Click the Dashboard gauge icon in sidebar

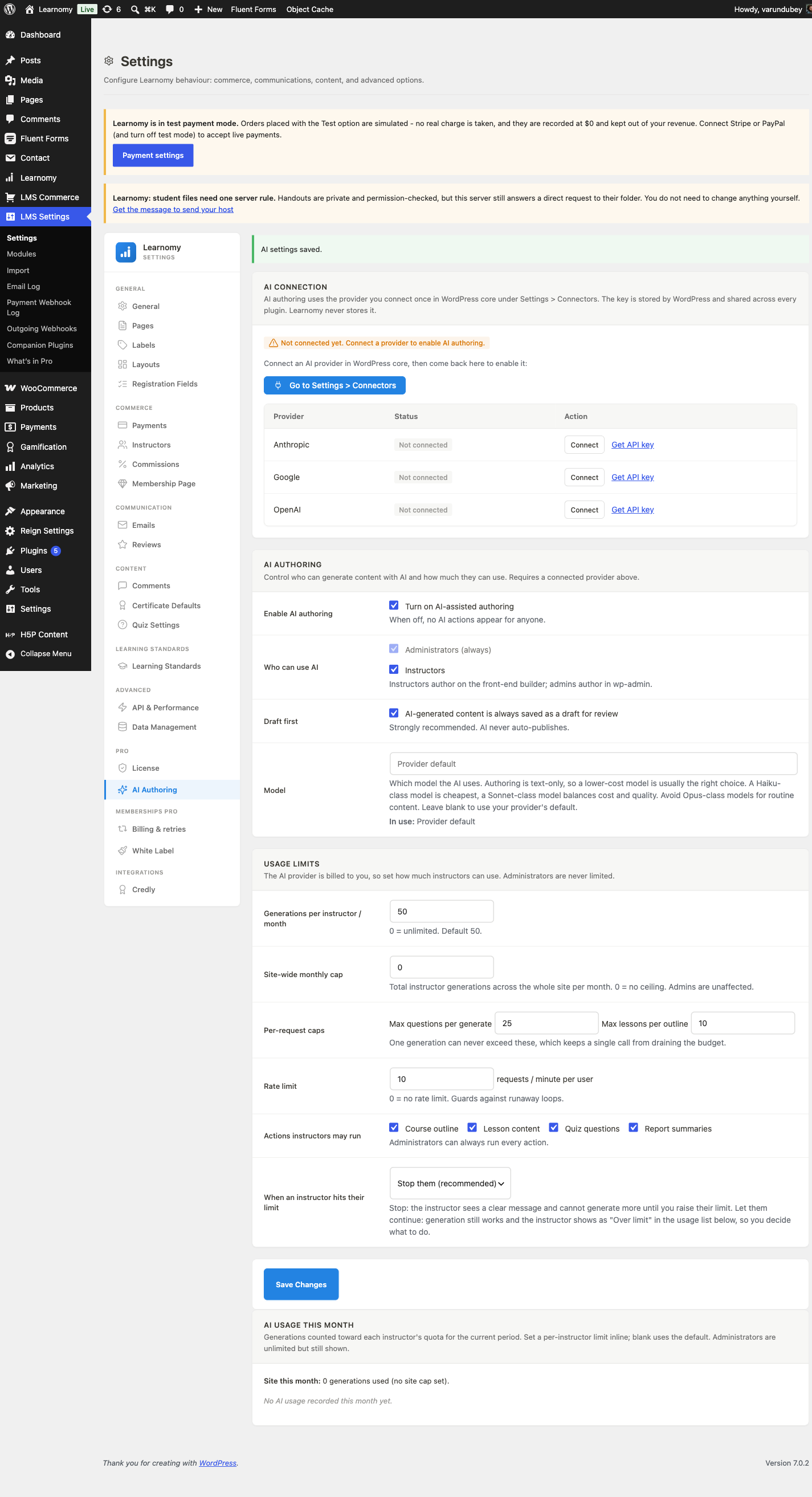coord(10,35)
